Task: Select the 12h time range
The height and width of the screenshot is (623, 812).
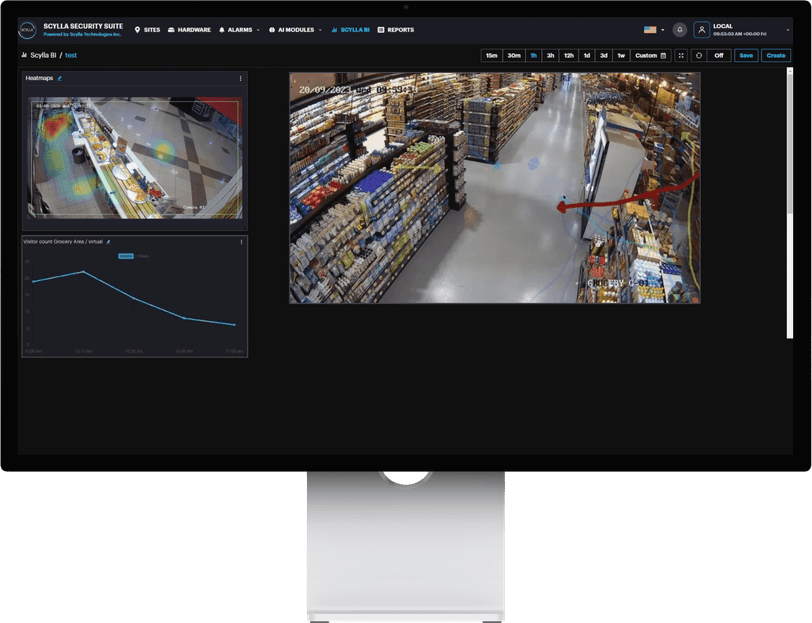Action: coord(569,55)
